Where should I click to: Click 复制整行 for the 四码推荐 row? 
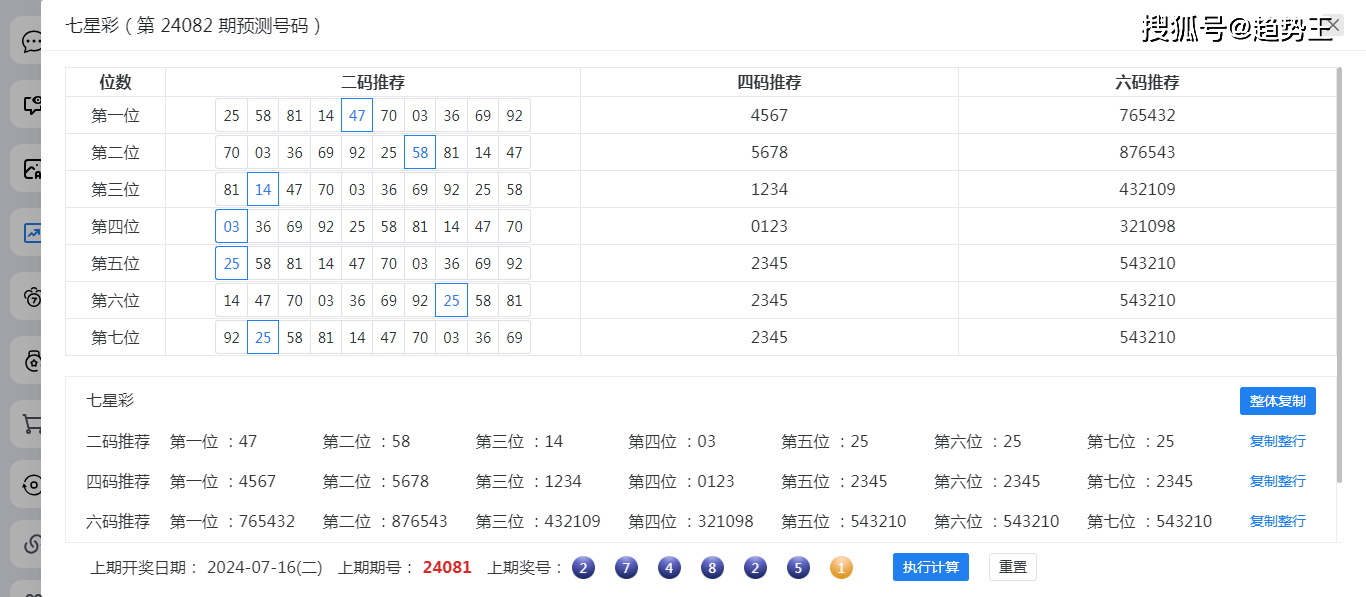point(1277,481)
